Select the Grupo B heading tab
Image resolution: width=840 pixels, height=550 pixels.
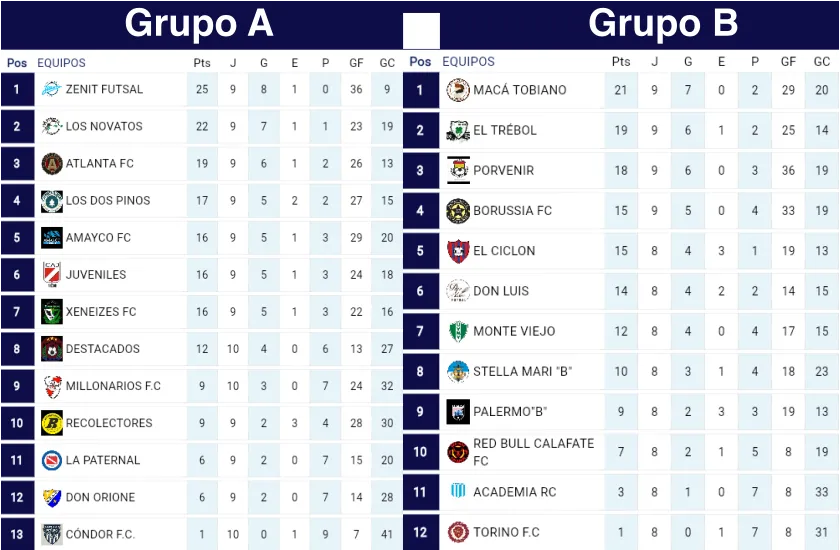(663, 22)
